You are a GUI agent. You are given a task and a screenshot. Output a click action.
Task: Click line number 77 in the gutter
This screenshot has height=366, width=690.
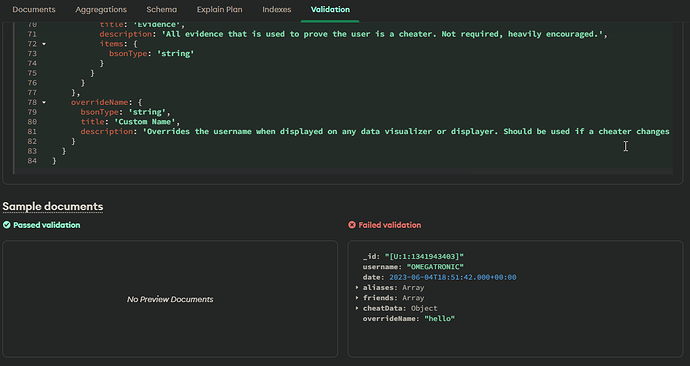click(x=32, y=93)
